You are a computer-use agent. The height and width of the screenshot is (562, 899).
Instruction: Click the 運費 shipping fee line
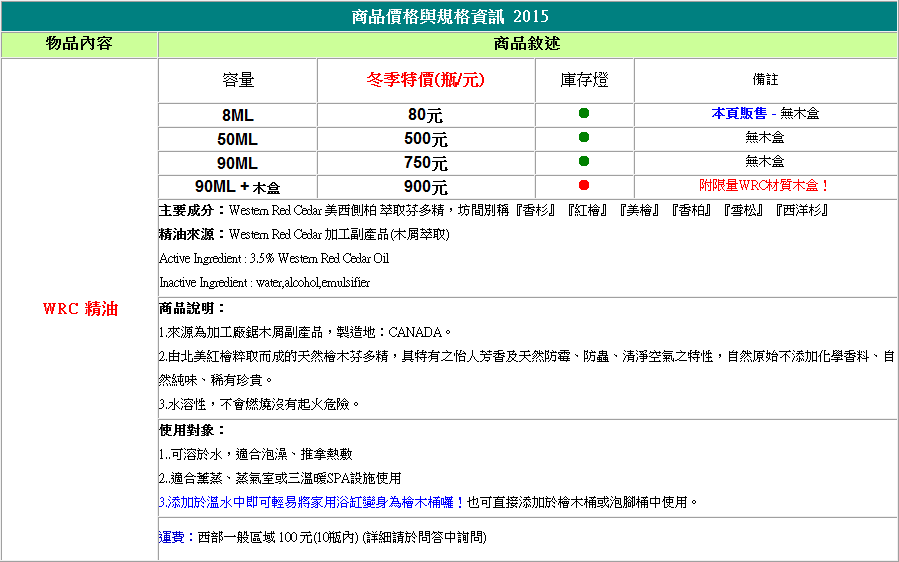click(x=323, y=537)
